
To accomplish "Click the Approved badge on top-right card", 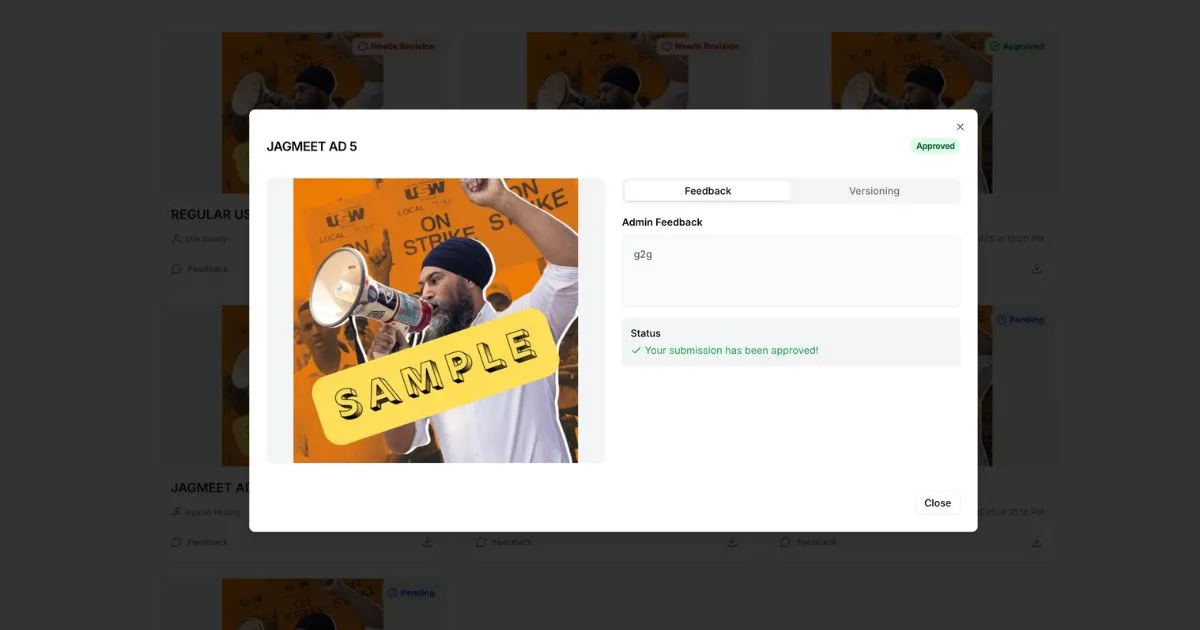I will pyautogui.click(x=1017, y=46).
